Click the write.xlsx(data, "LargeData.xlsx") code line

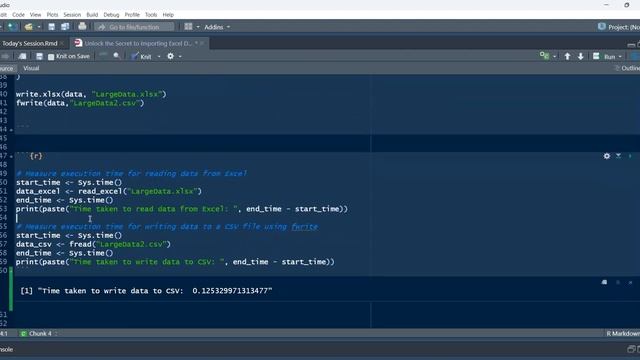click(x=91, y=94)
